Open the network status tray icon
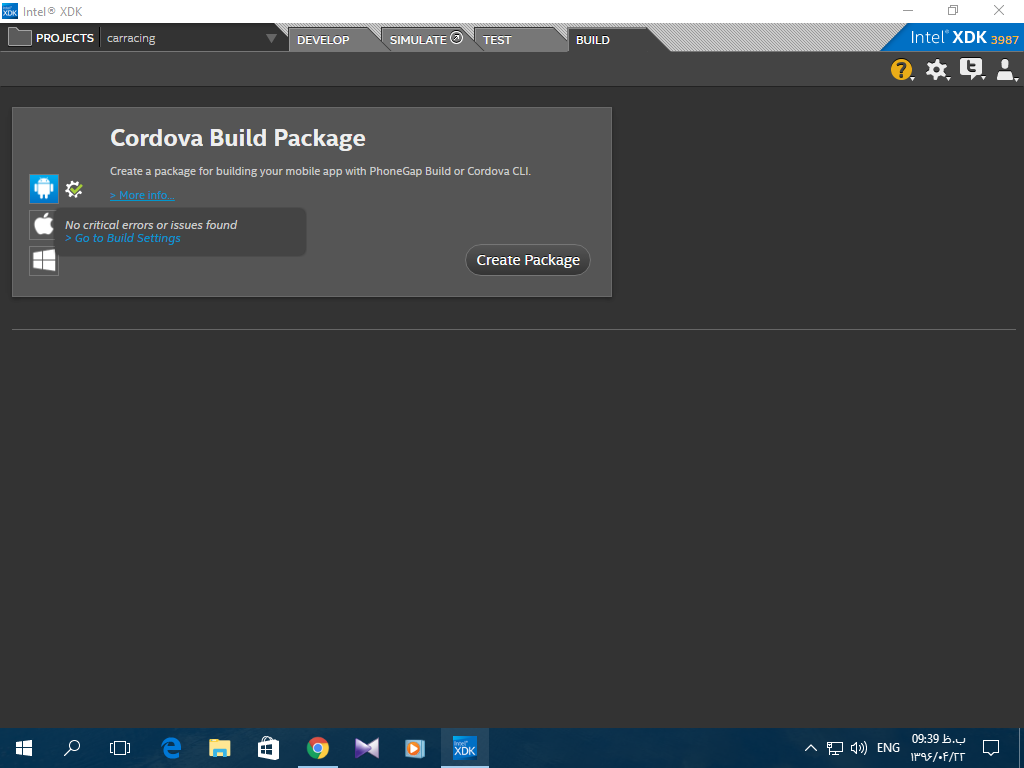The image size is (1024, 768). click(835, 748)
